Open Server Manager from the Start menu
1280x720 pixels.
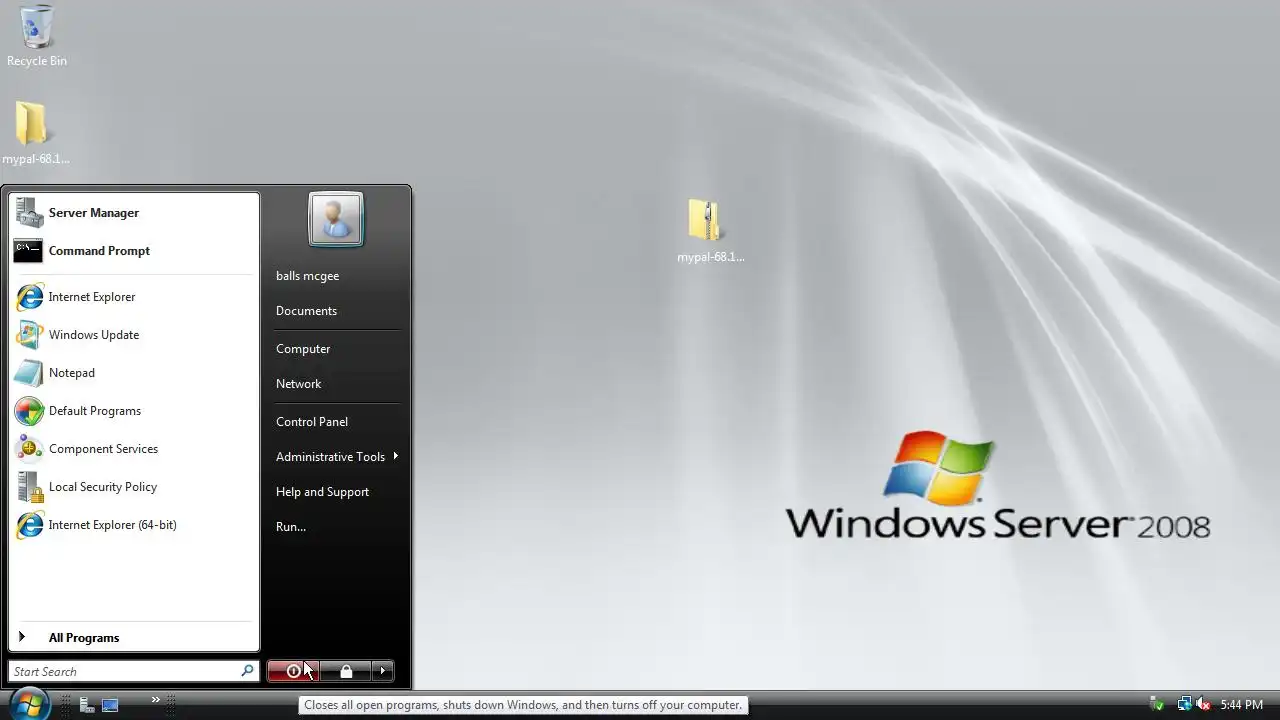point(134,213)
